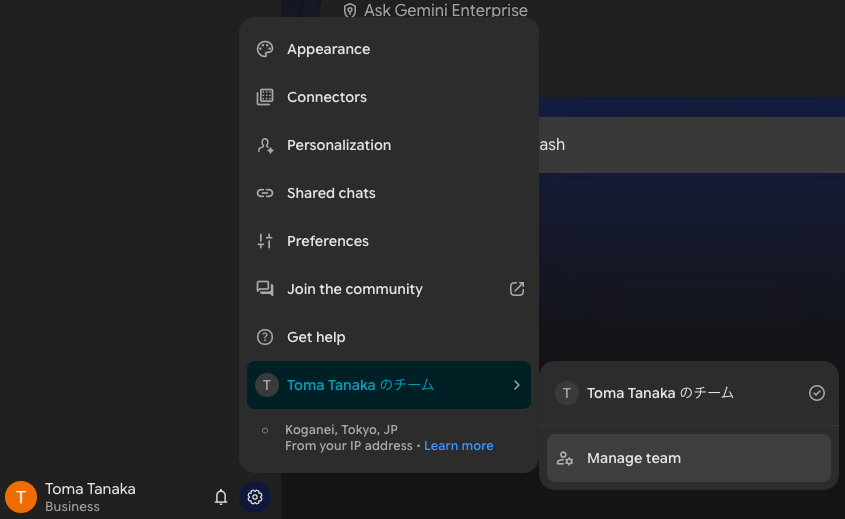The width and height of the screenshot is (845, 519).
Task: Open the Learn more link
Action: [x=459, y=446]
